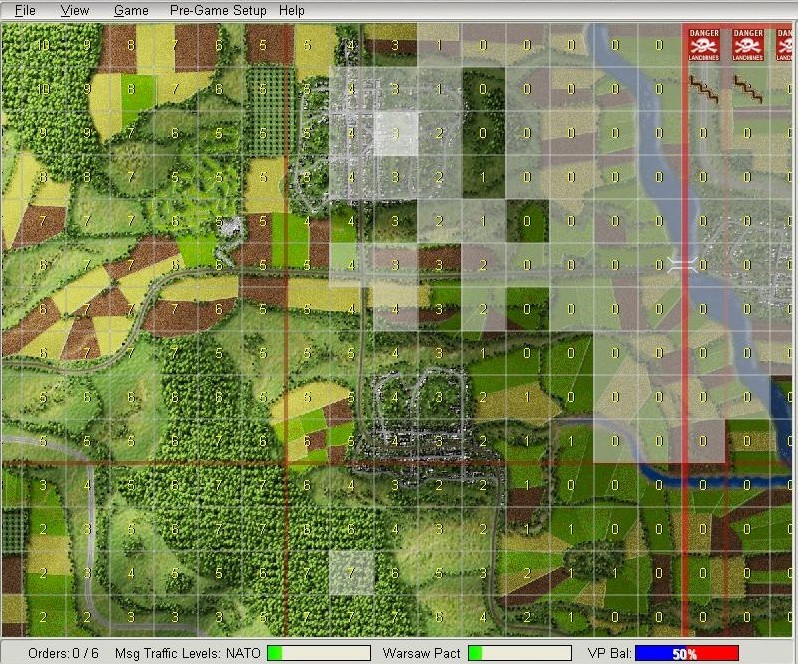
Task: Open the Pre-Game Setup menu
Action: coord(218,10)
